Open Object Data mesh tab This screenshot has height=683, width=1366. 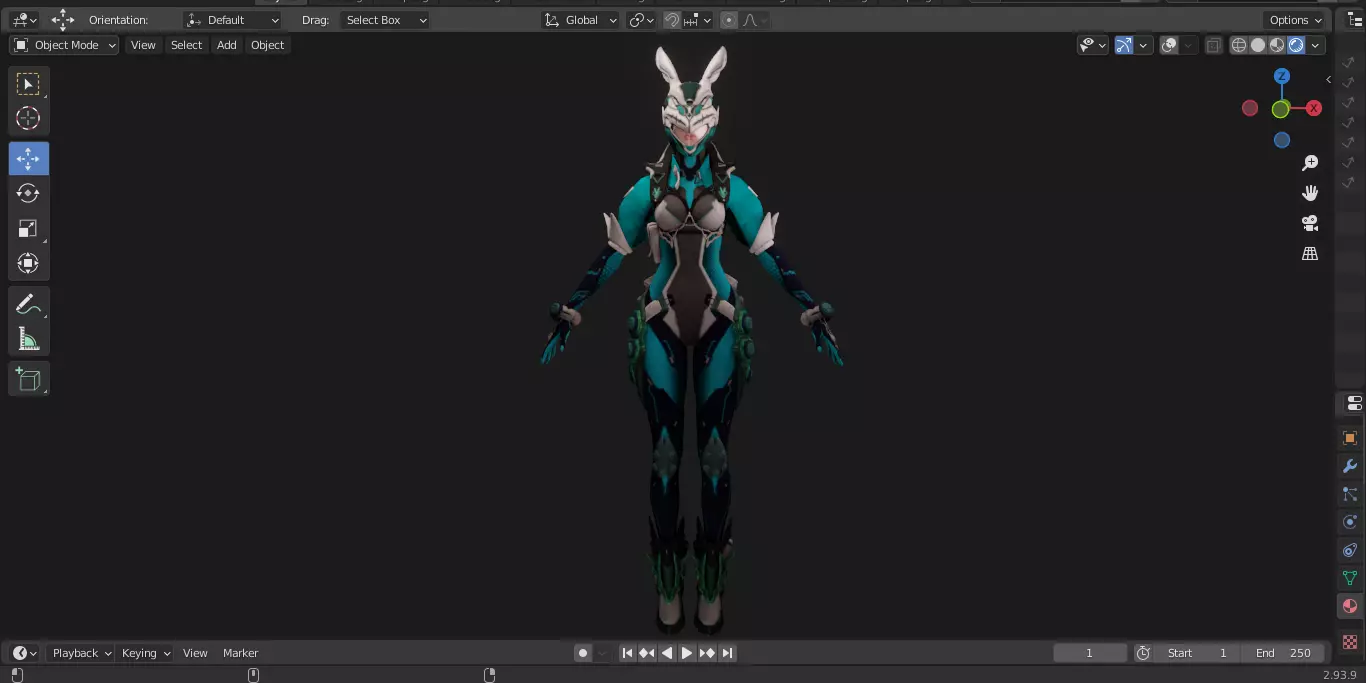click(1350, 578)
